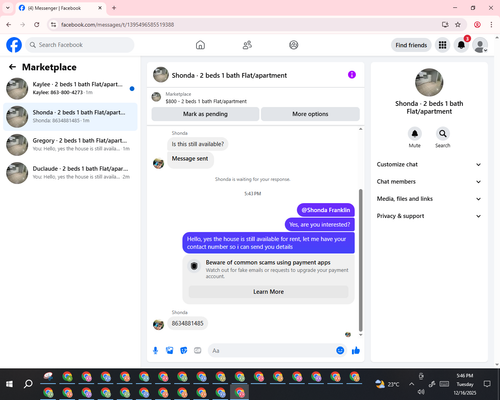Mute the Shonda conversation

(415, 134)
